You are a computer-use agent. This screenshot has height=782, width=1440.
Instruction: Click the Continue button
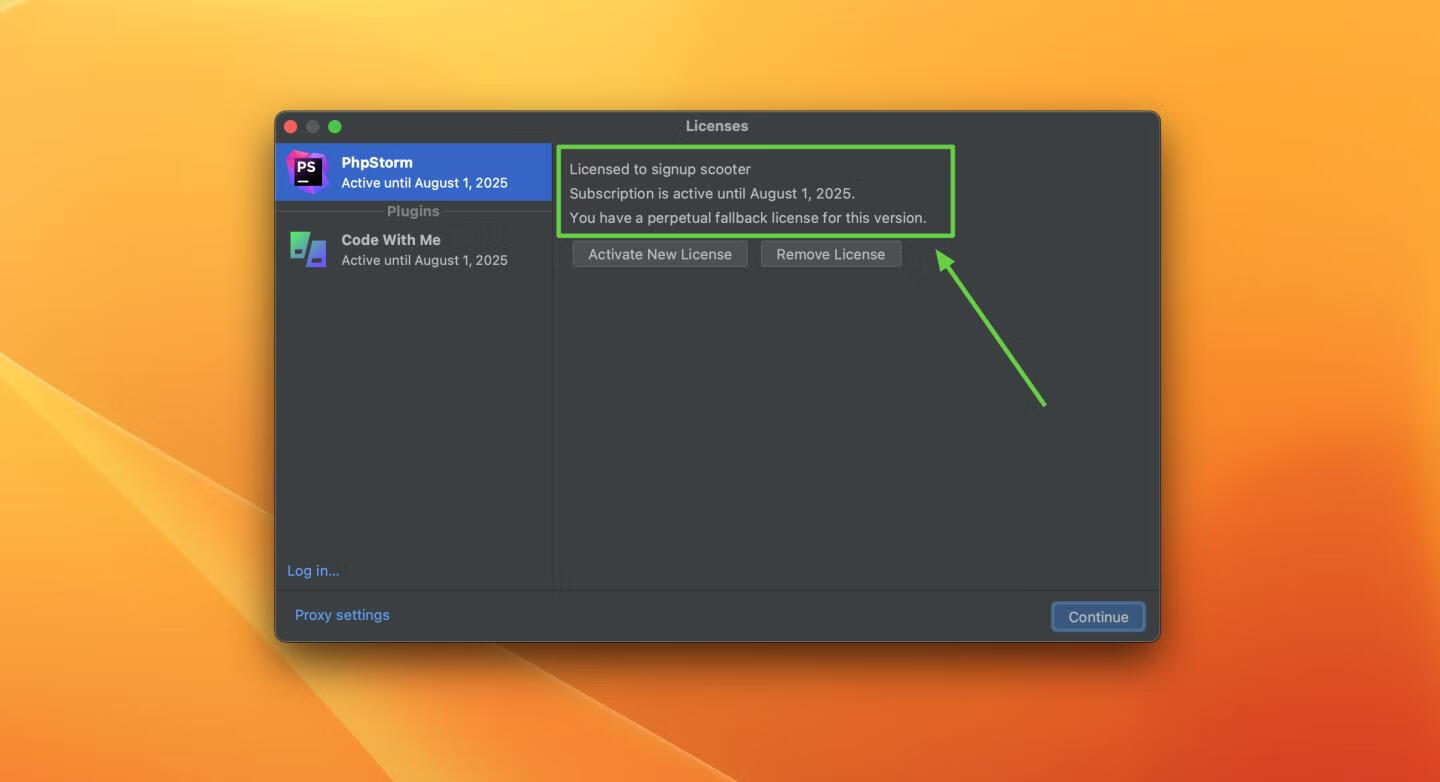pyautogui.click(x=1098, y=617)
